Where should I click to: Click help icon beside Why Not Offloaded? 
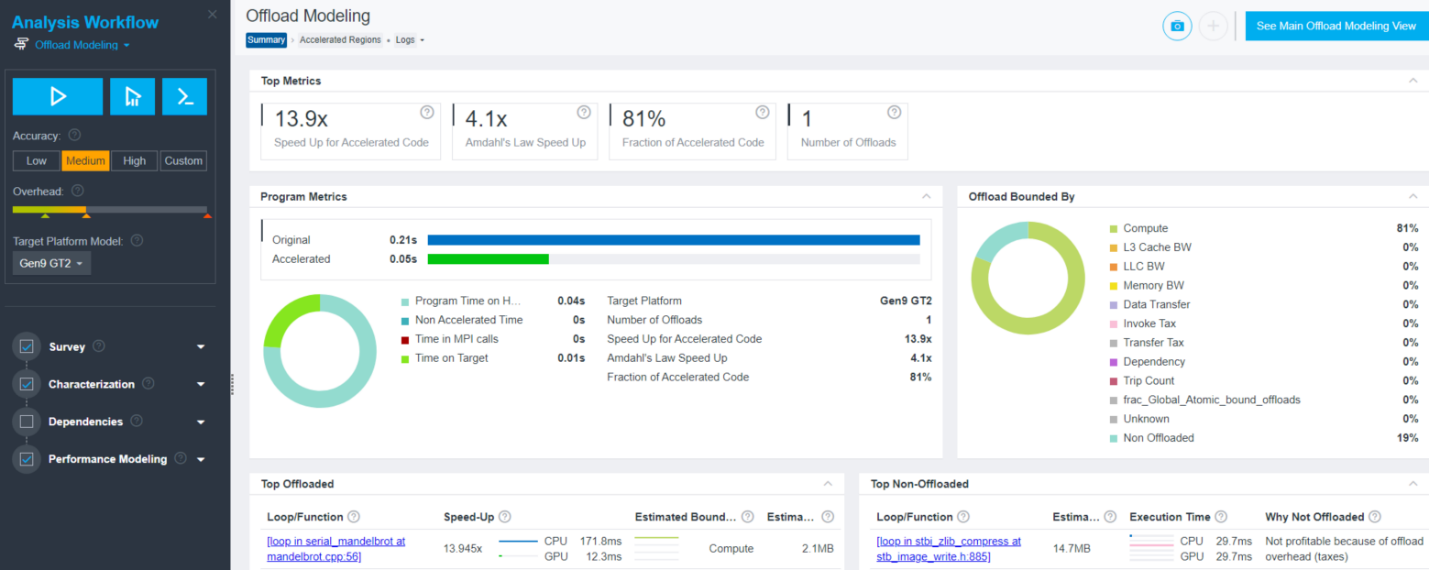tap(1375, 517)
